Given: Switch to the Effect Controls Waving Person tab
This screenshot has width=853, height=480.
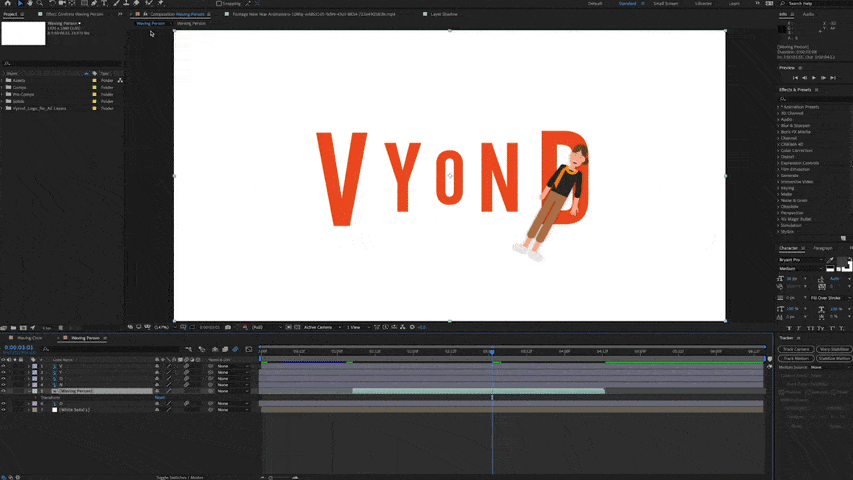Looking at the screenshot, I should coord(74,14).
